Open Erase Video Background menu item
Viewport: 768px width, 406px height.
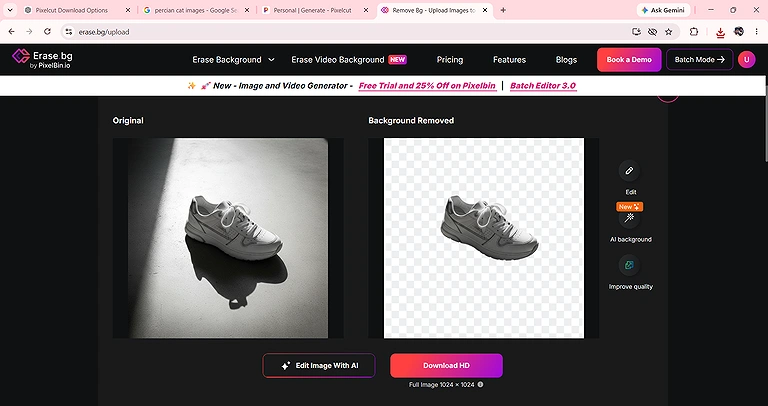pos(337,60)
